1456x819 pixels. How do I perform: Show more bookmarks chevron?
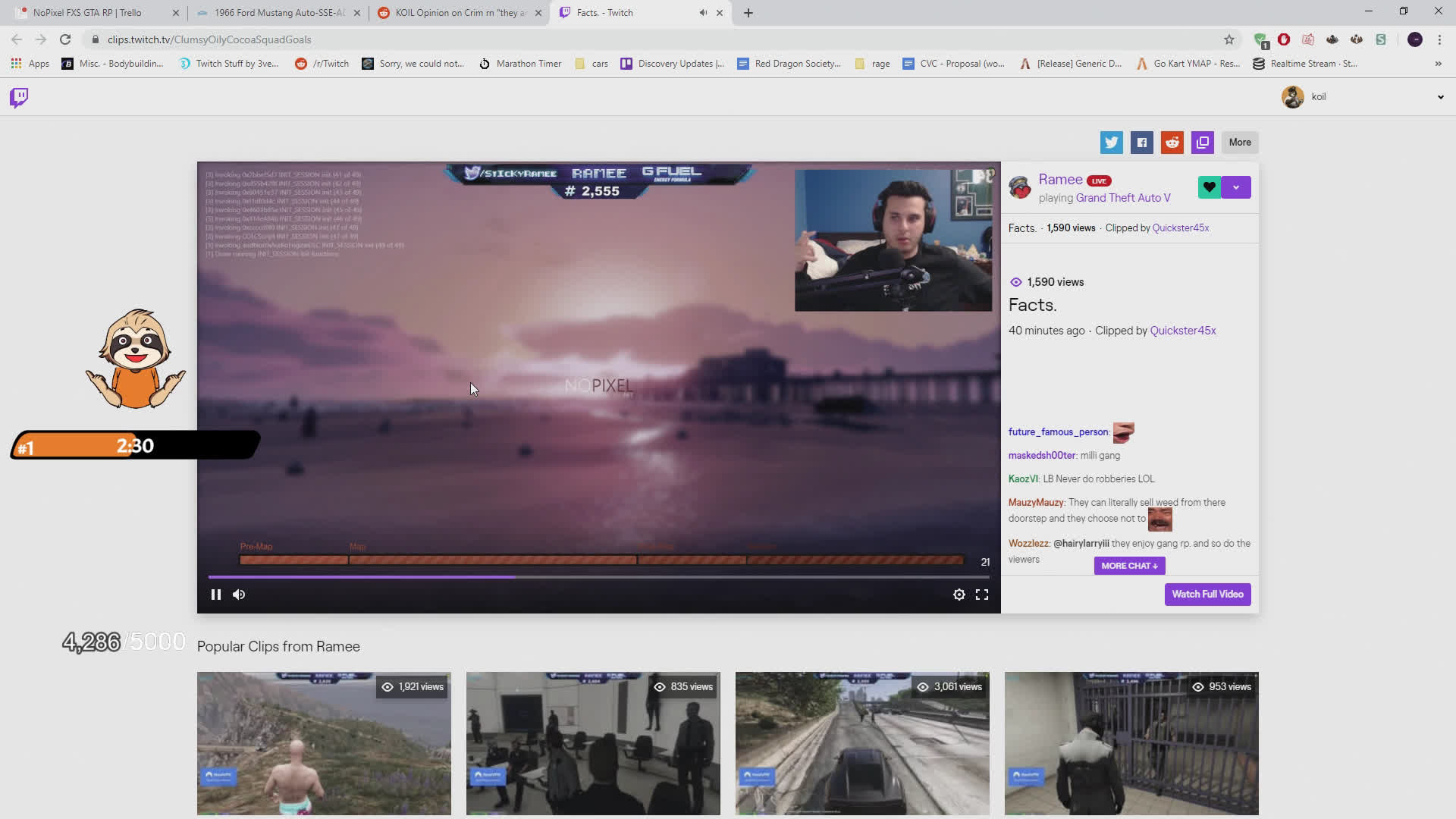[x=1439, y=64]
